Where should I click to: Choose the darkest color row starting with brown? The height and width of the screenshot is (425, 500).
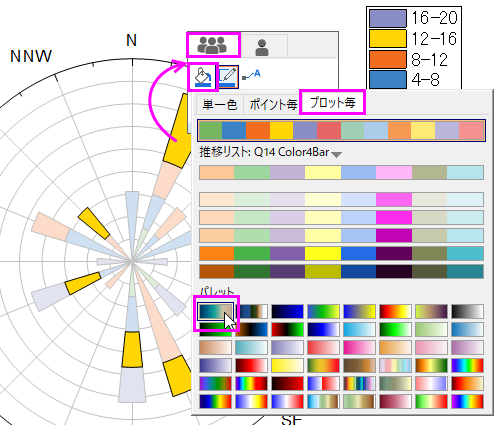pos(341,272)
